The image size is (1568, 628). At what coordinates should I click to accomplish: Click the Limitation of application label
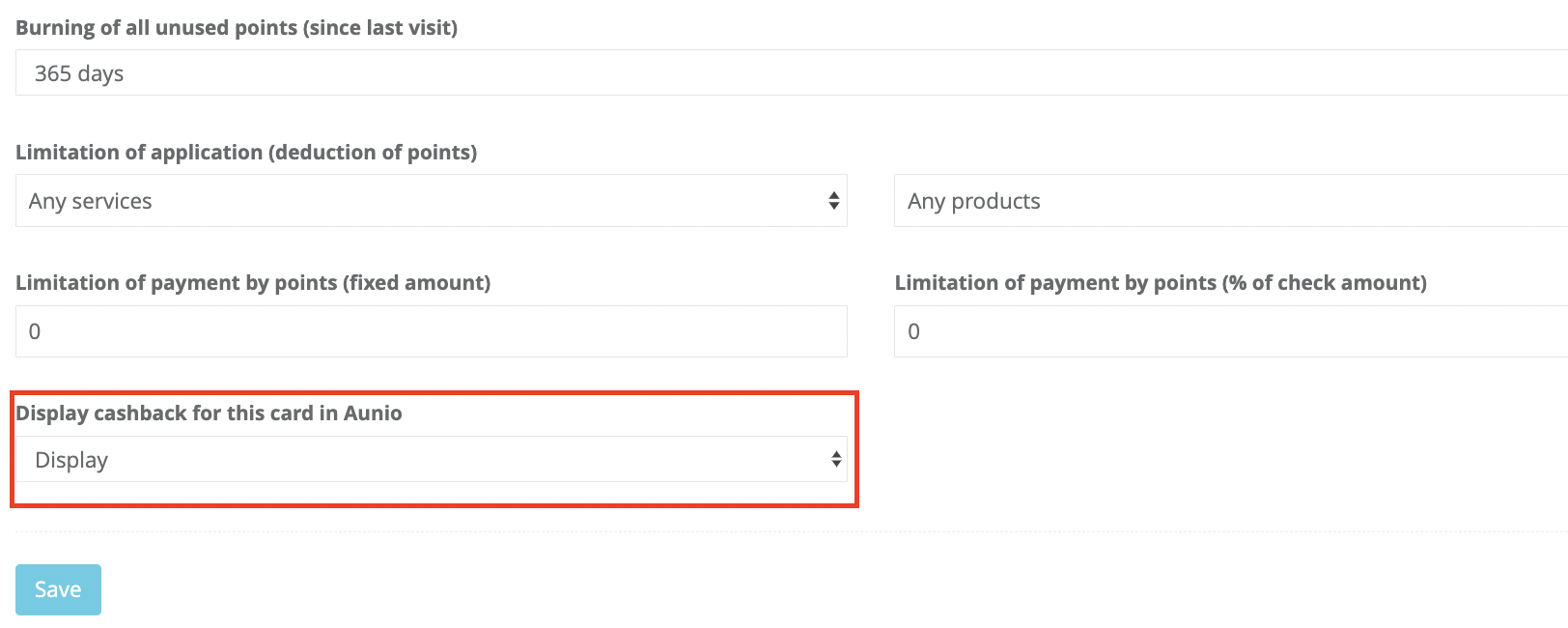pos(246,153)
